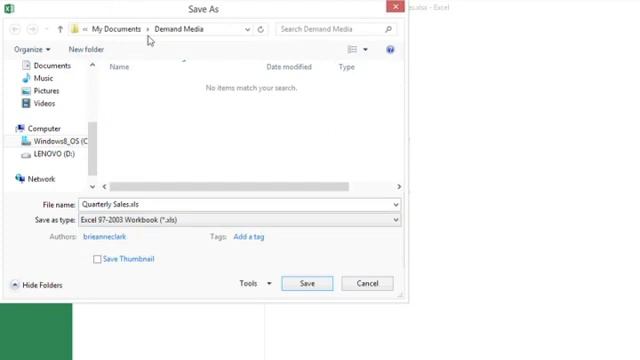Go back with the back arrow
The height and width of the screenshot is (360, 640).
[15, 29]
